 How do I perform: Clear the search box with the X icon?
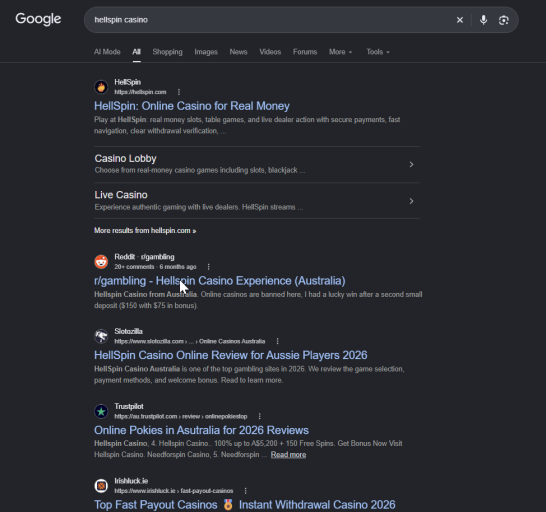click(x=460, y=20)
